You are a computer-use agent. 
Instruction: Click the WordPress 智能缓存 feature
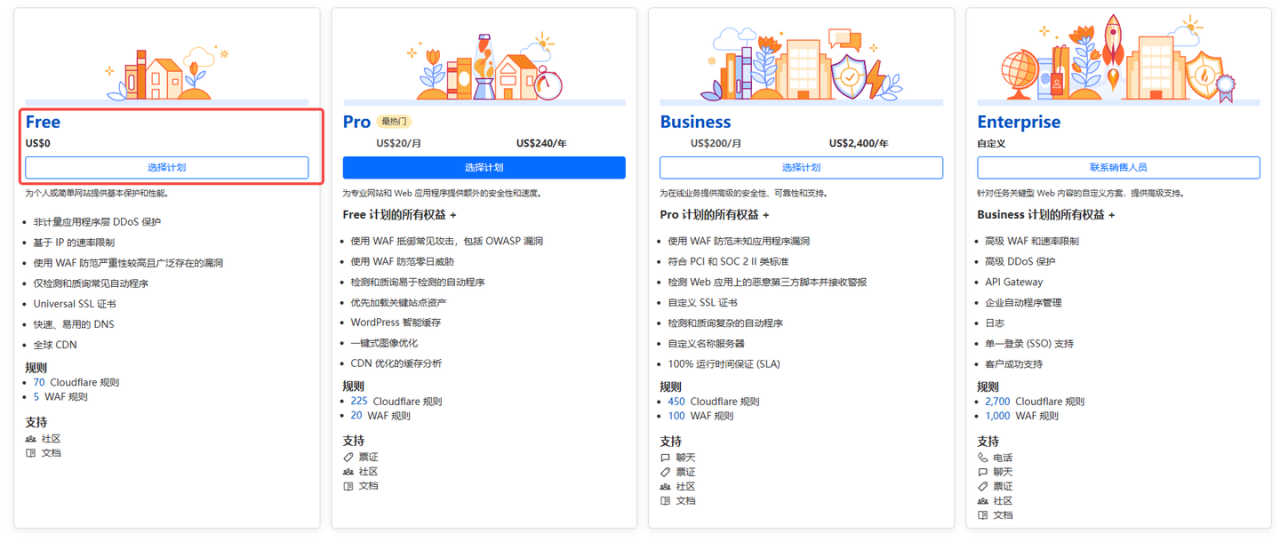pos(396,323)
